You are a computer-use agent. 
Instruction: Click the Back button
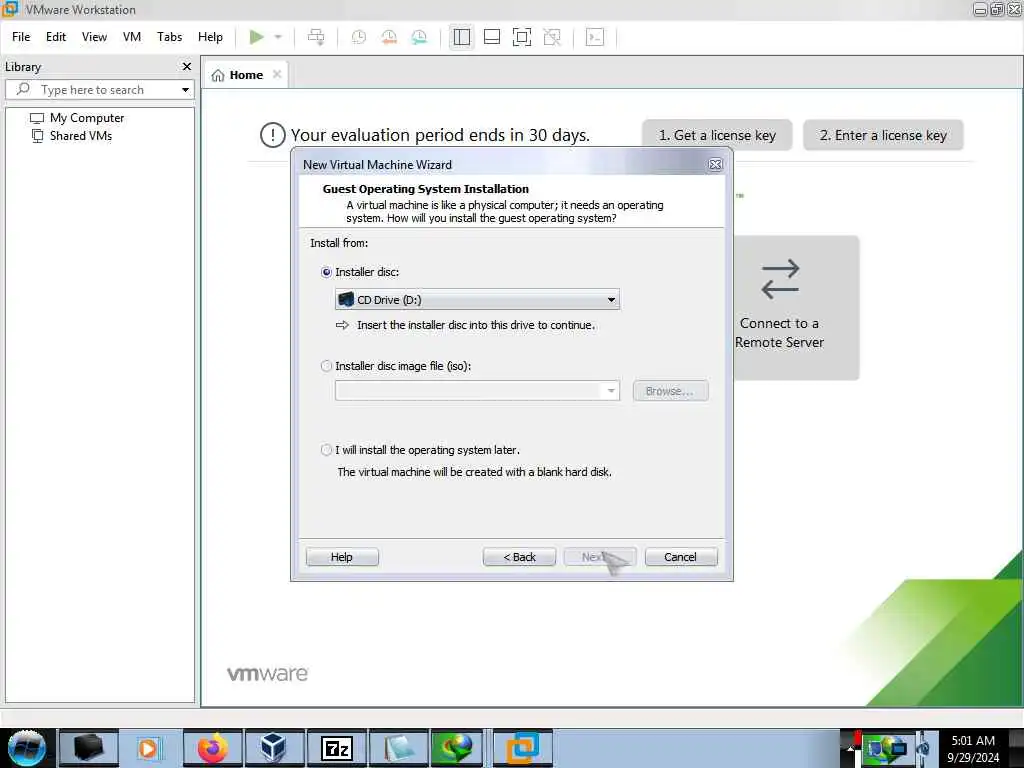pos(519,557)
